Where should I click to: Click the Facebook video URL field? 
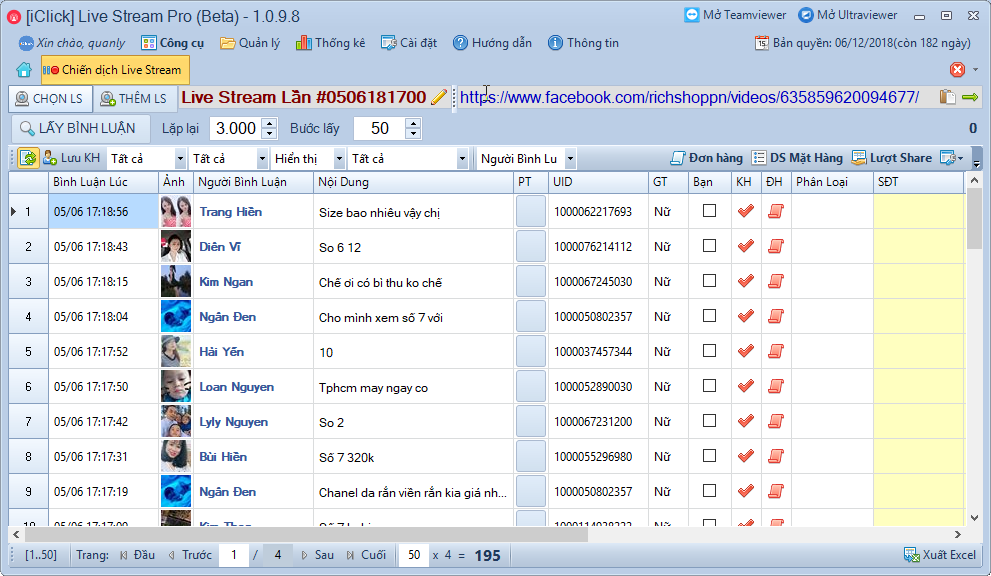[690, 98]
